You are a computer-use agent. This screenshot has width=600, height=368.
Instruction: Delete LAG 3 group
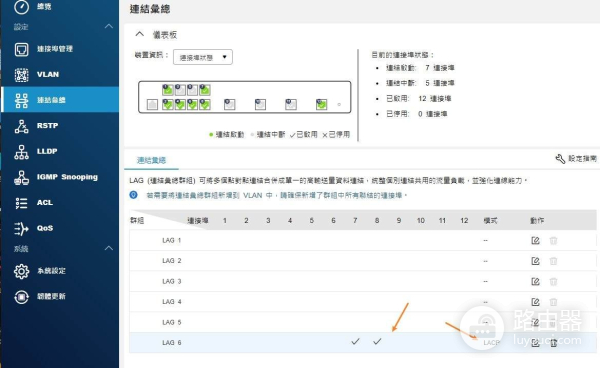553,282
